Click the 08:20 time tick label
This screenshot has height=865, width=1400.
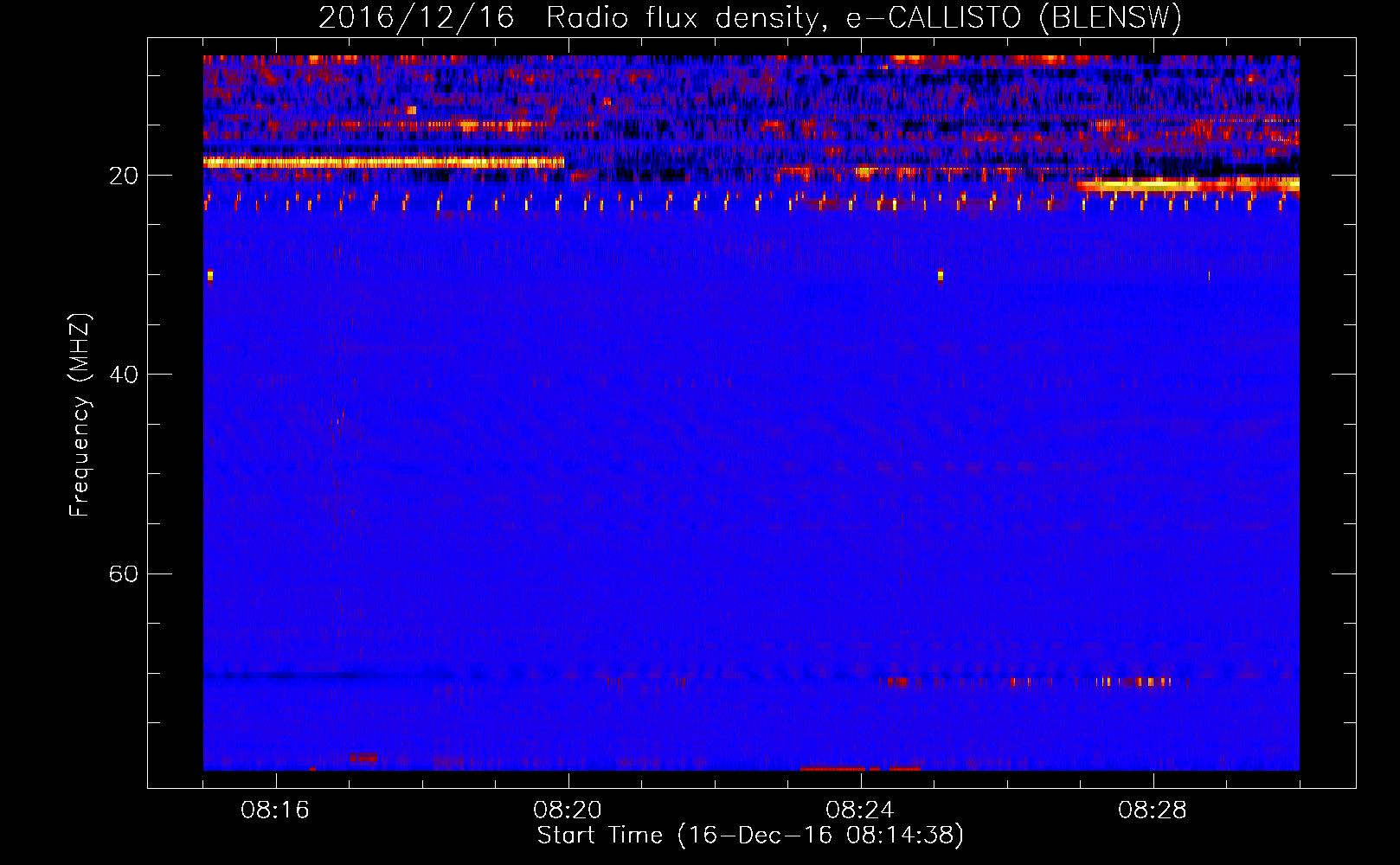[x=568, y=811]
